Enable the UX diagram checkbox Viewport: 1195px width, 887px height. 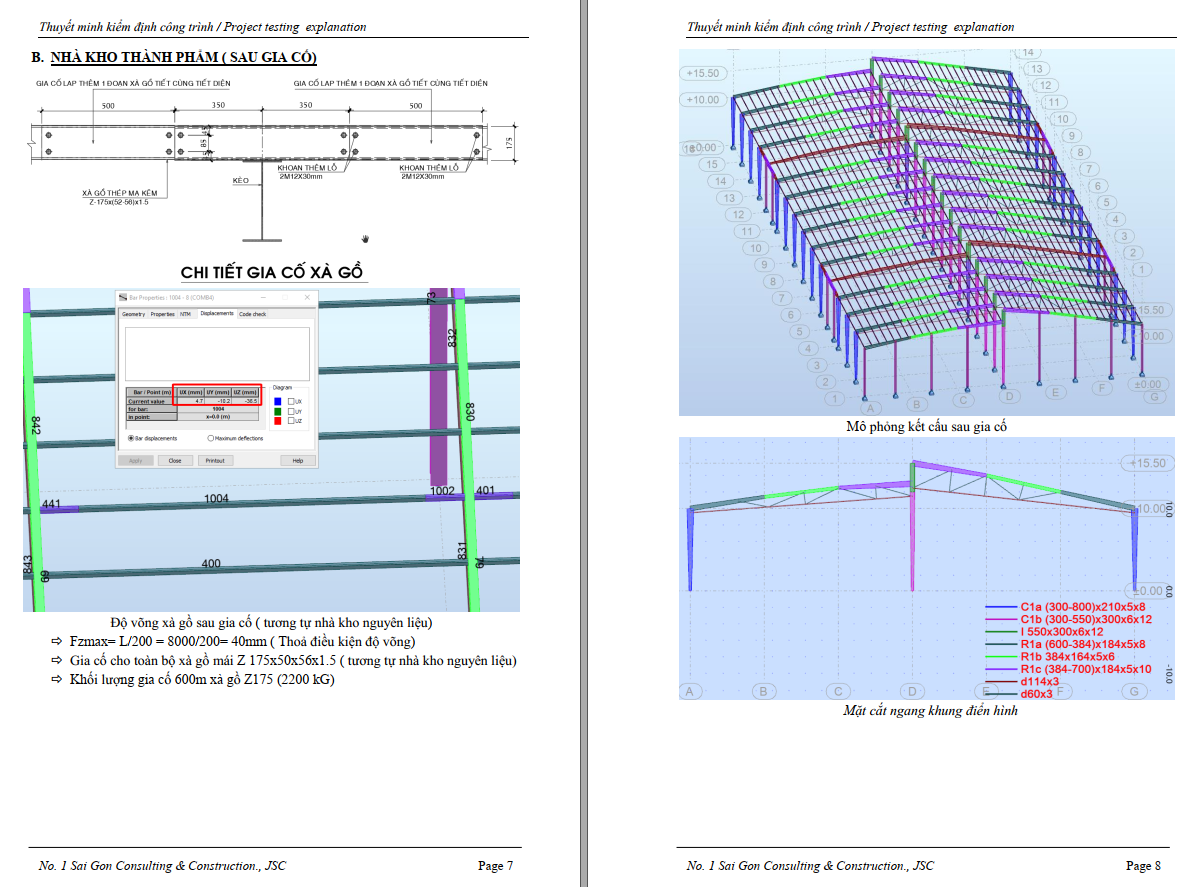[291, 400]
